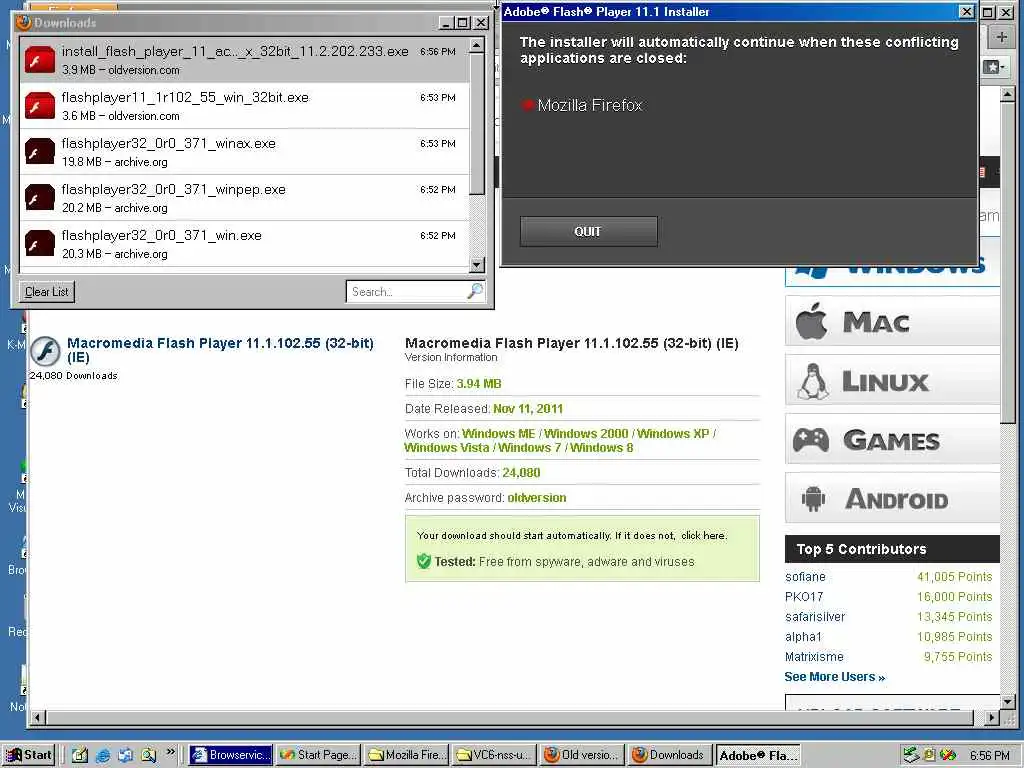Click first quick launch icon beside Start
1024x768 pixels.
point(80,756)
